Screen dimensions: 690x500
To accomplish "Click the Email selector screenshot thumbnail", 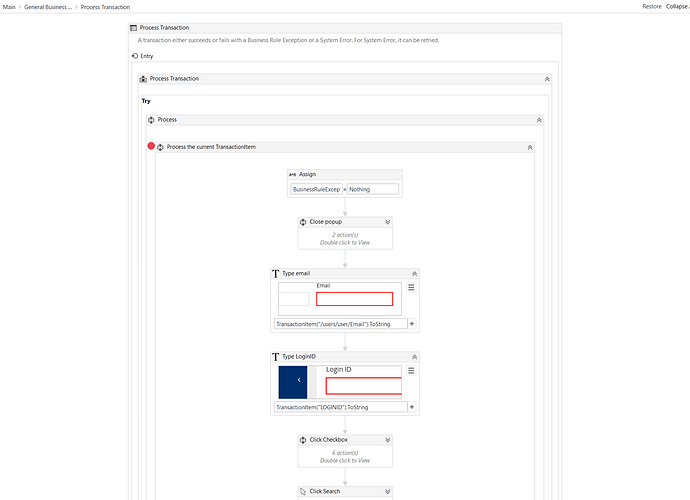I will (x=340, y=299).
